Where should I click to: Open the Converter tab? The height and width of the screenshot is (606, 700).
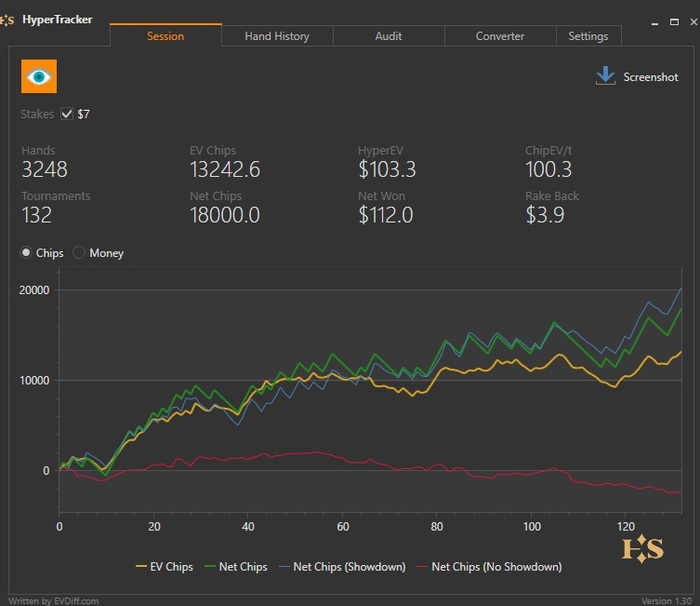coord(500,36)
